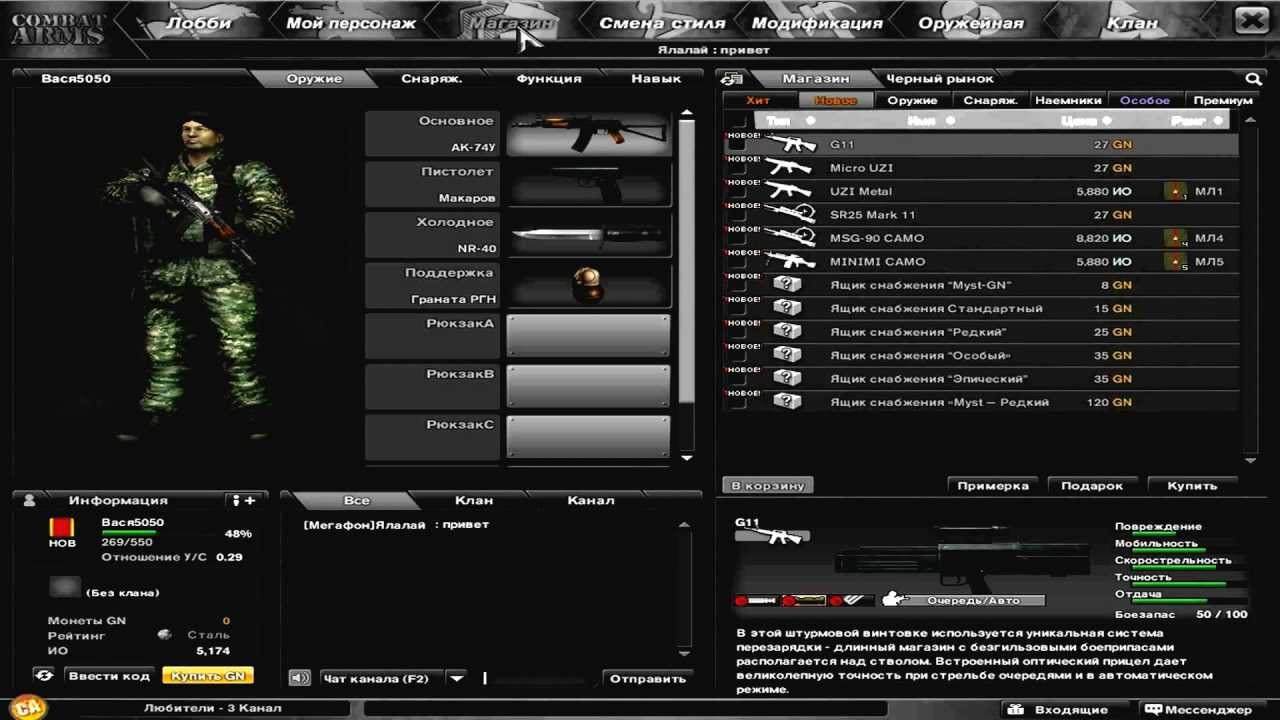Select the Граната РГН support slot
Viewport: 1280px width, 720px height.
(x=588, y=286)
